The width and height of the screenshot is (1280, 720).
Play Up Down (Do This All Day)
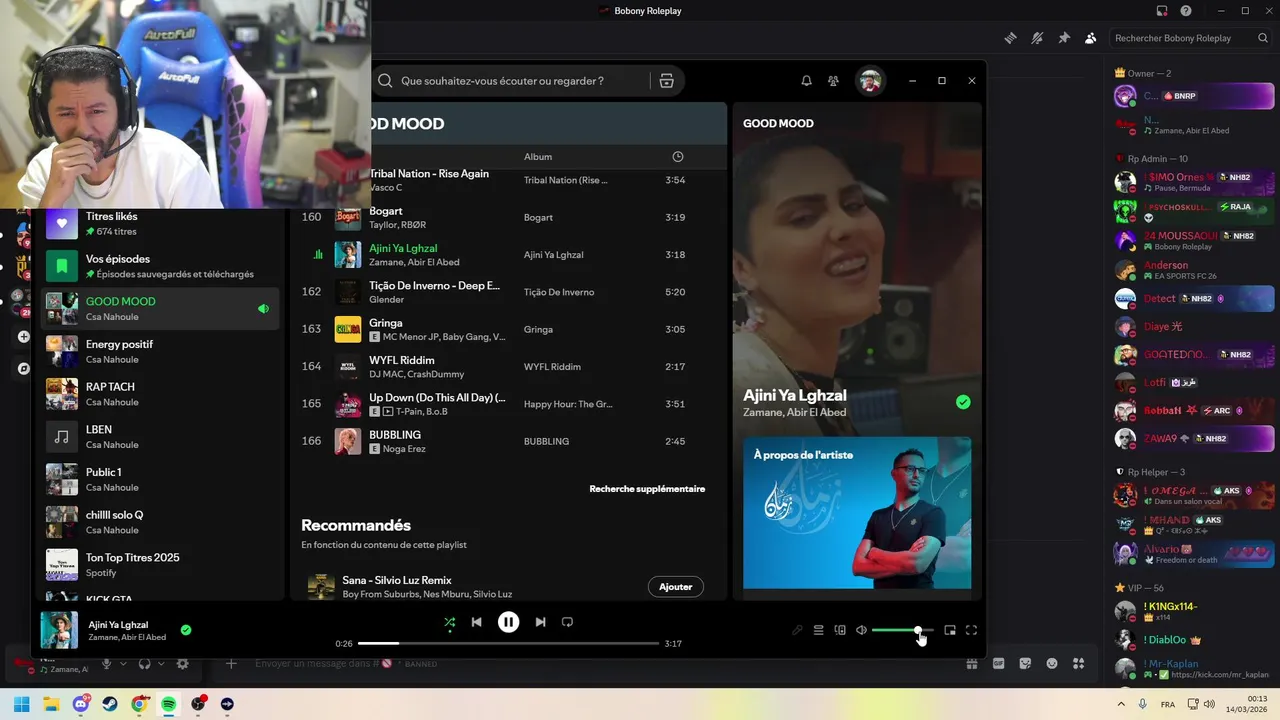click(x=510, y=404)
